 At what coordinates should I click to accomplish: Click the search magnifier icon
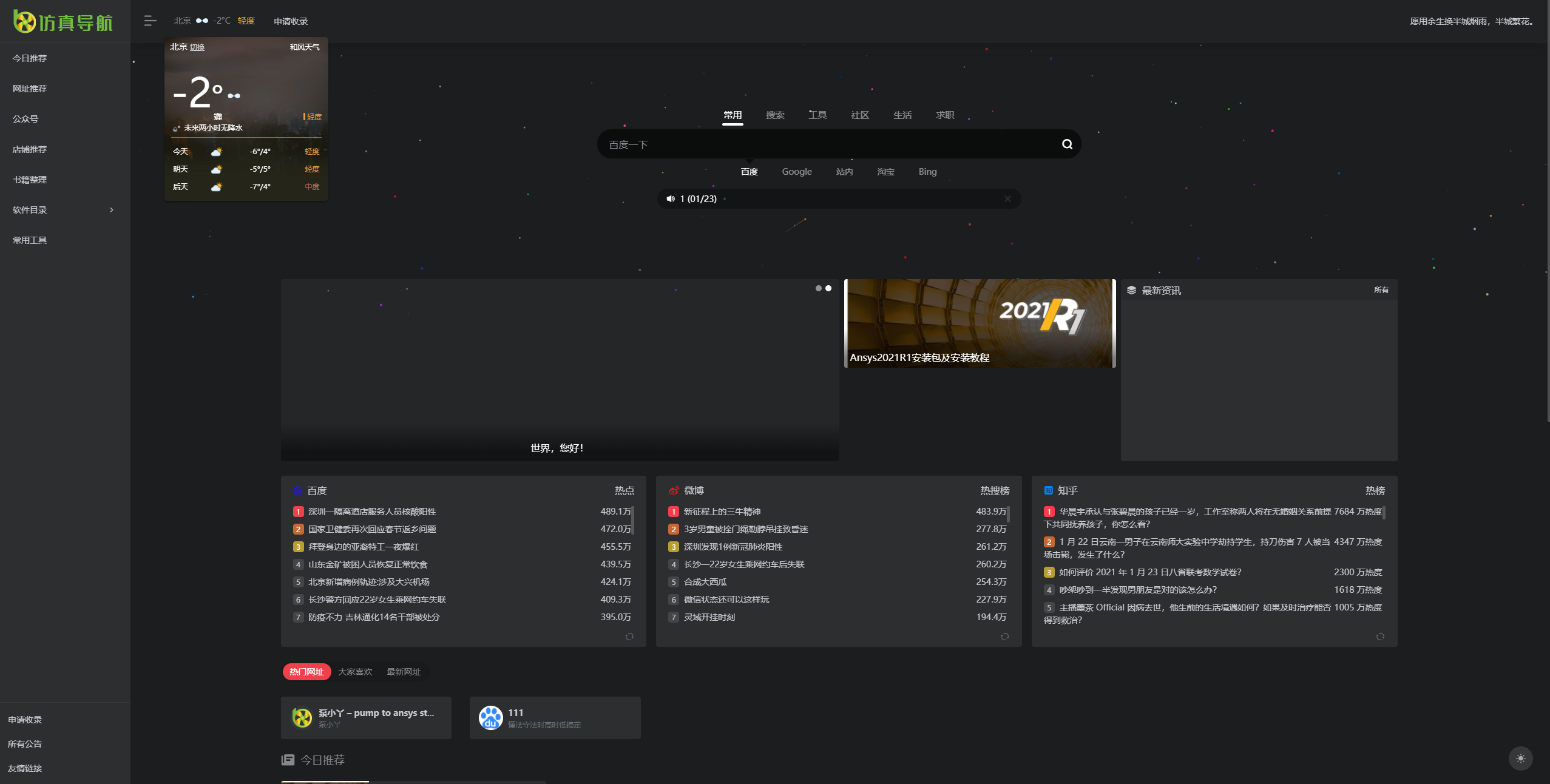pyautogui.click(x=1067, y=144)
